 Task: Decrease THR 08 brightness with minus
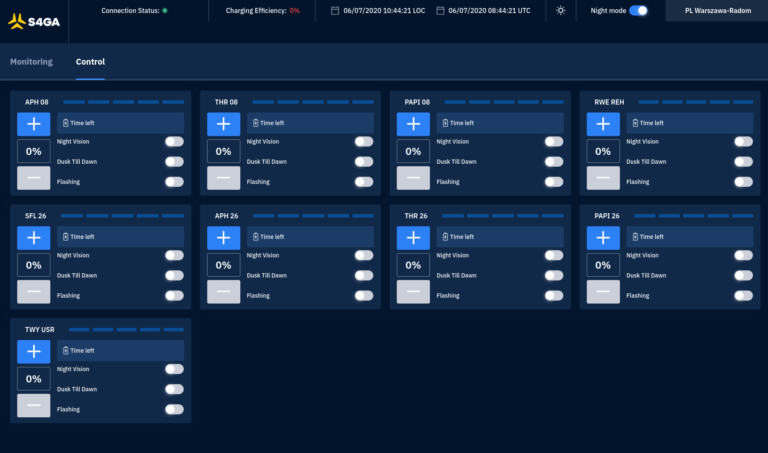pyautogui.click(x=223, y=179)
